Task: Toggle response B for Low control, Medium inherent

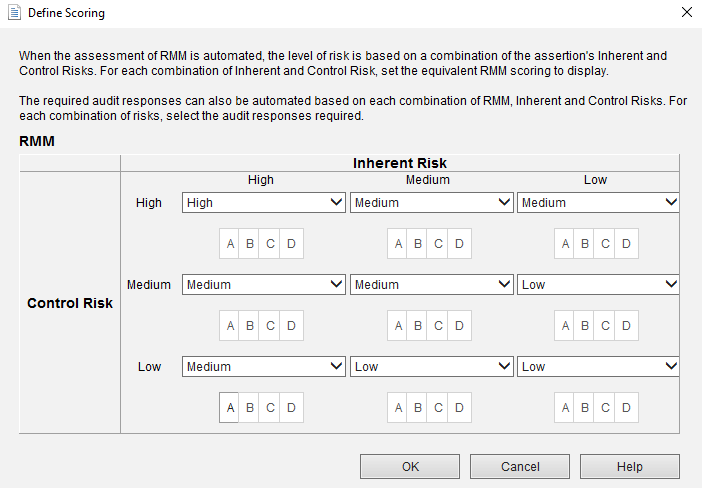Action: [418, 407]
